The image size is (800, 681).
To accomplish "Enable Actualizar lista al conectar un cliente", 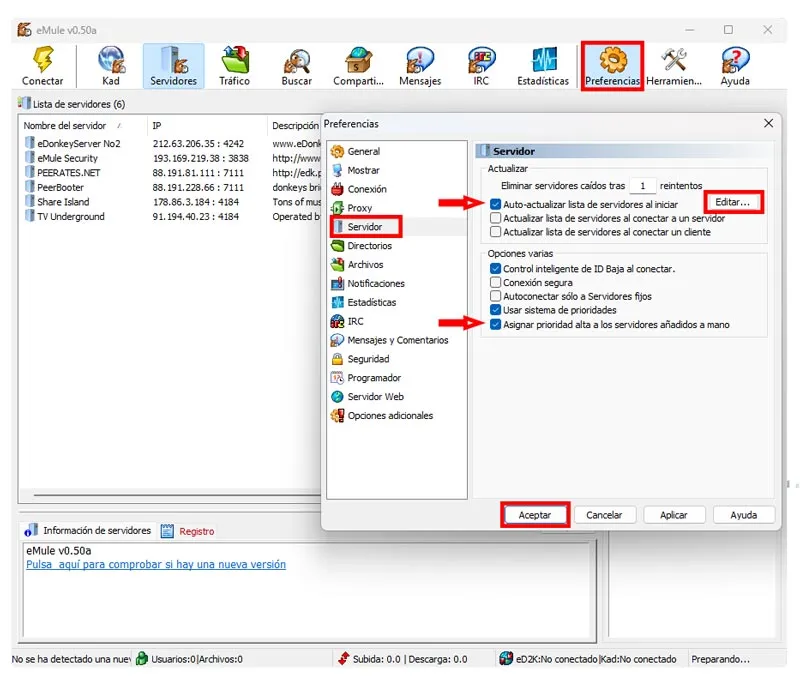I will pos(495,232).
